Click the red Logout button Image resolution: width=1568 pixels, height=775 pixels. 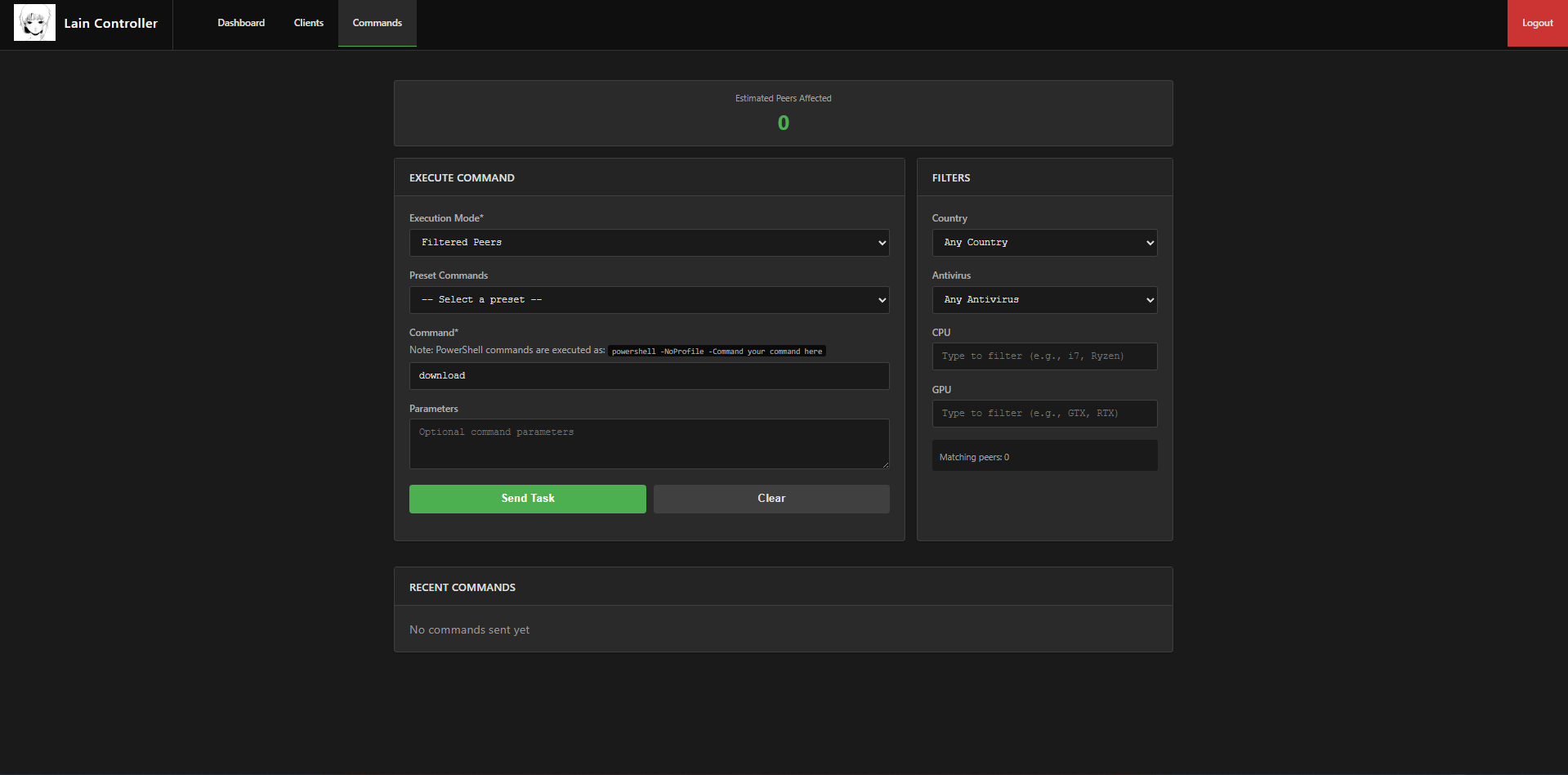[1537, 23]
